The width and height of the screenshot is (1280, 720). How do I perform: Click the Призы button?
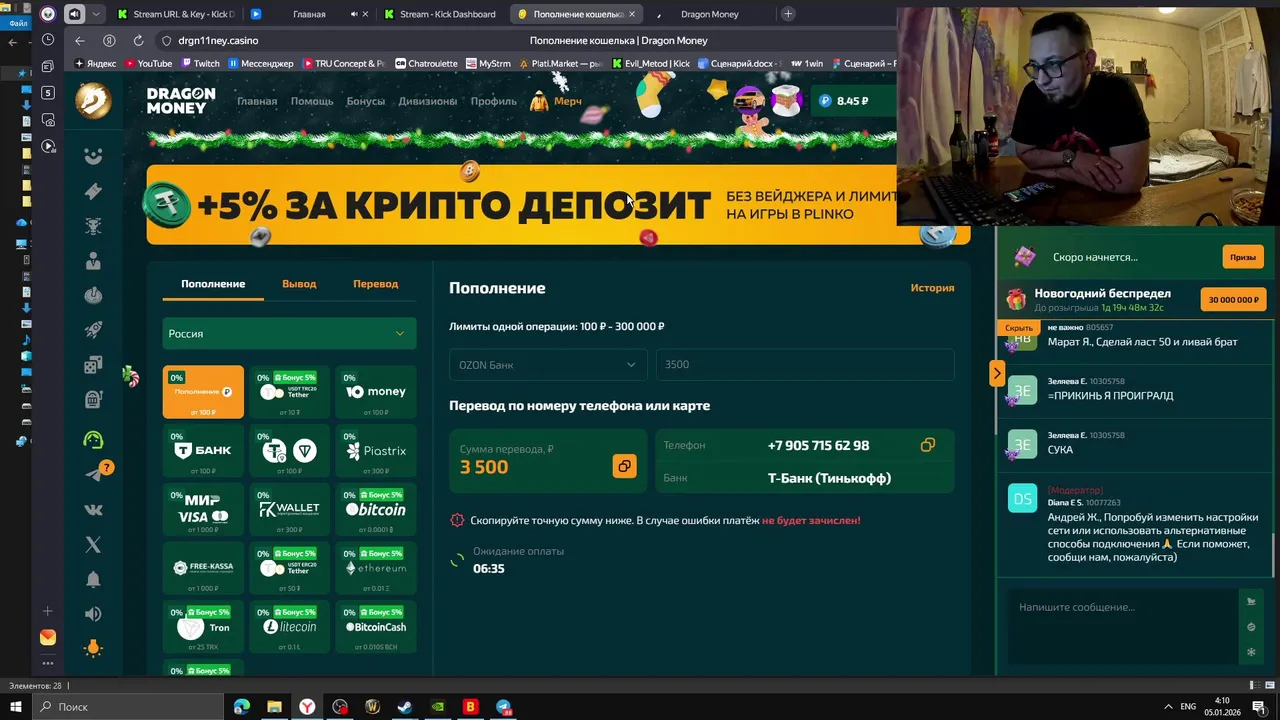pyautogui.click(x=1243, y=257)
